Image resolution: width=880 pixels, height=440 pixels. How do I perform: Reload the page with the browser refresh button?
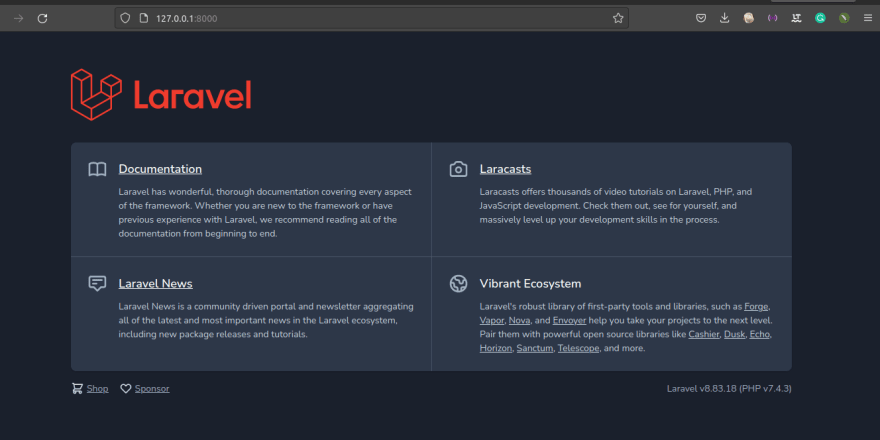coord(42,19)
